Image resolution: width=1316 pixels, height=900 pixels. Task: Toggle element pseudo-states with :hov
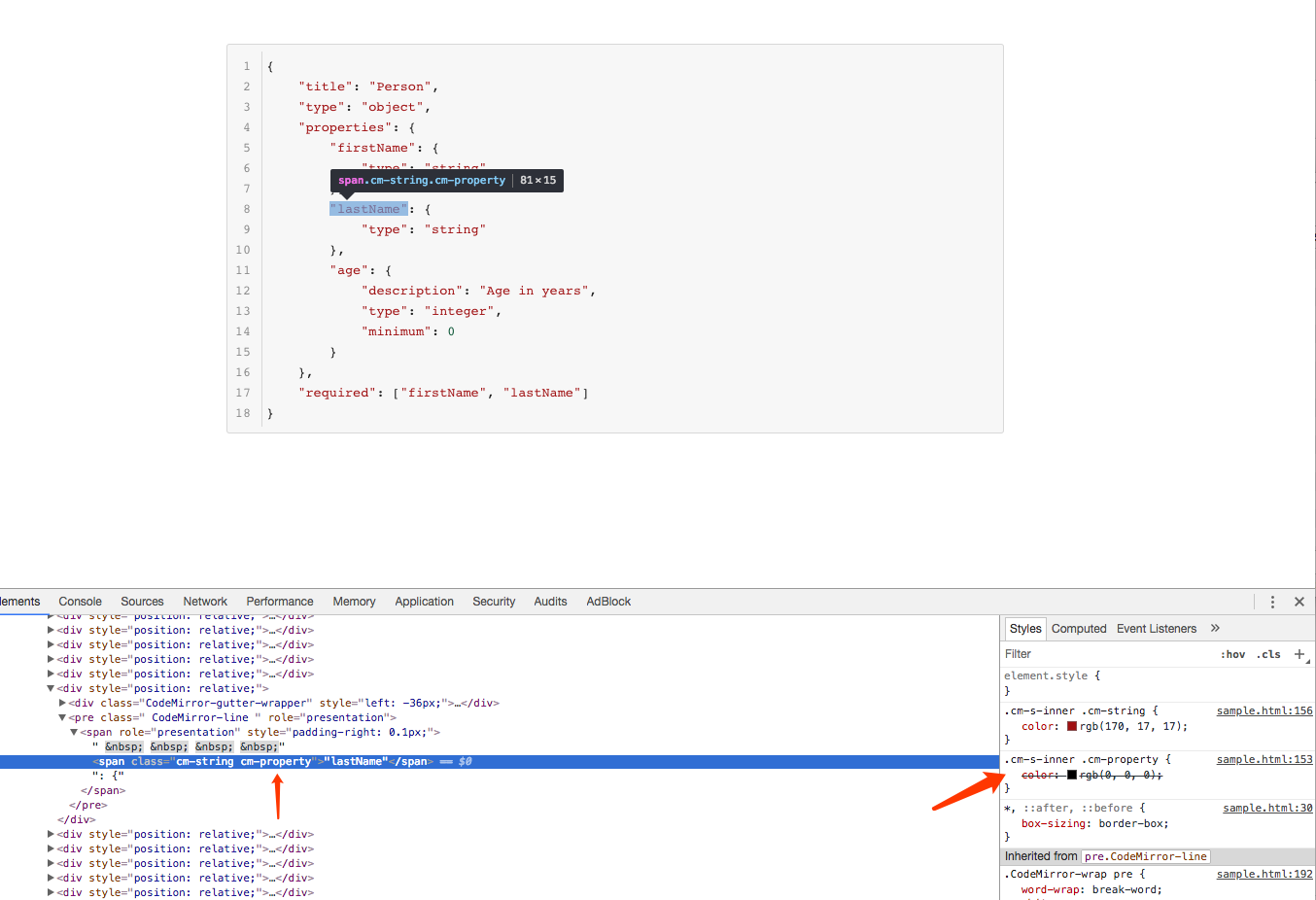[1232, 653]
